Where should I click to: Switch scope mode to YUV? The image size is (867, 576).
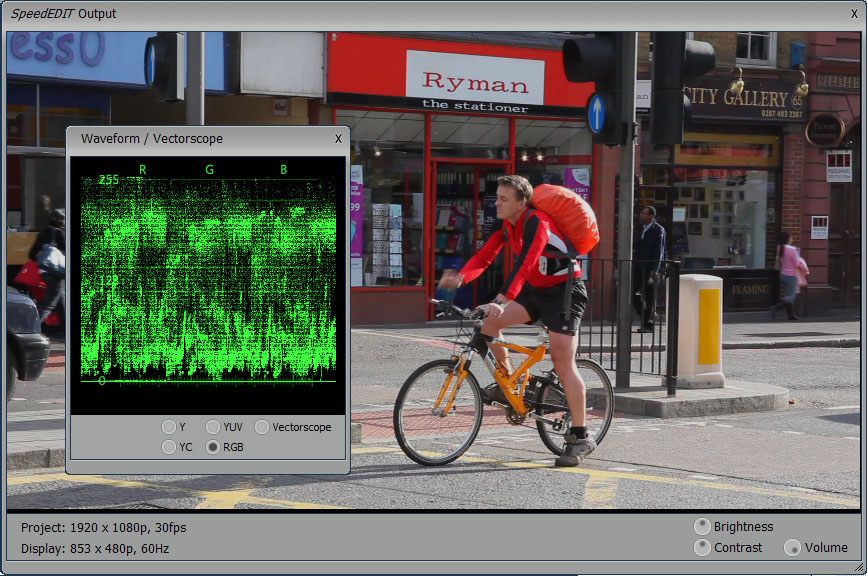tap(213, 427)
